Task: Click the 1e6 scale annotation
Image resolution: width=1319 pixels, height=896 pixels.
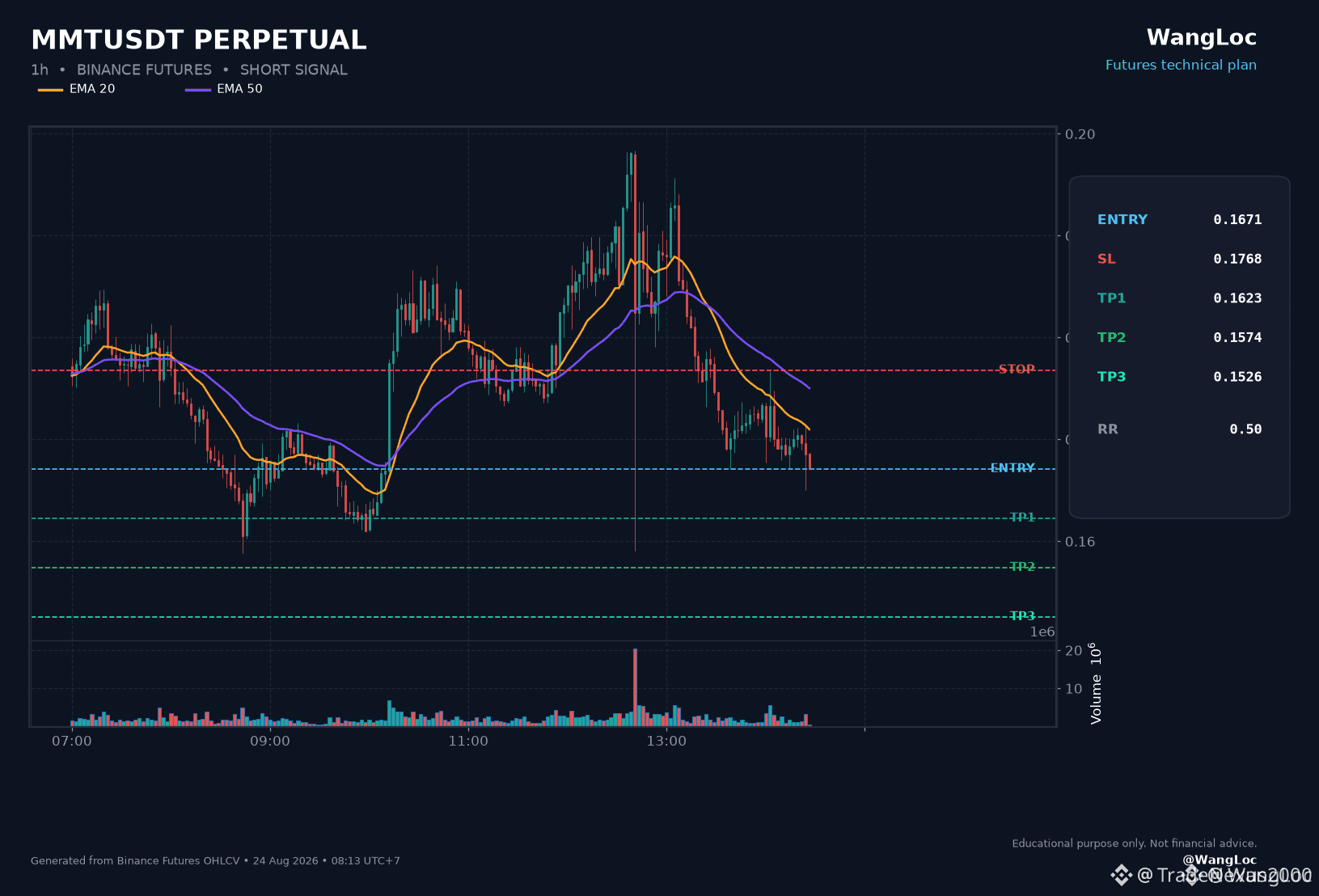Action: coord(1042,632)
